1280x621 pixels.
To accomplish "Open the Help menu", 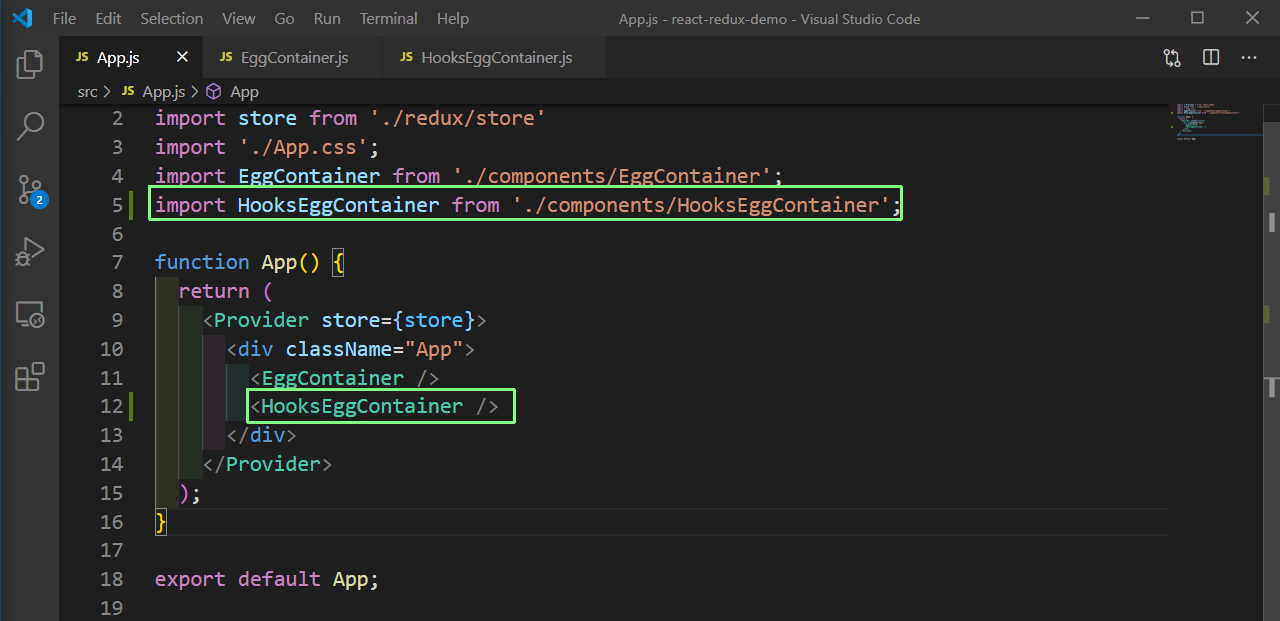I will point(453,19).
